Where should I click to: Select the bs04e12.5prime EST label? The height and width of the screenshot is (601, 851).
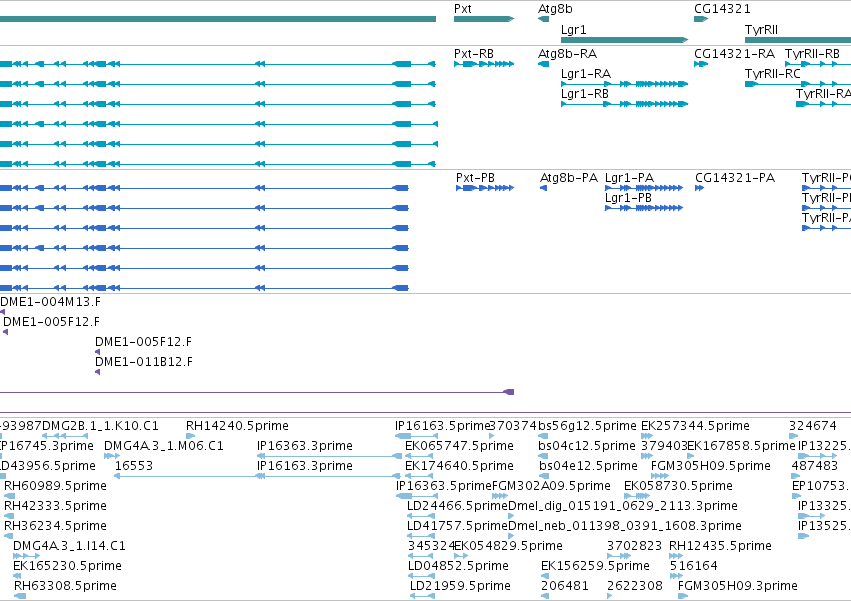(x=588, y=466)
